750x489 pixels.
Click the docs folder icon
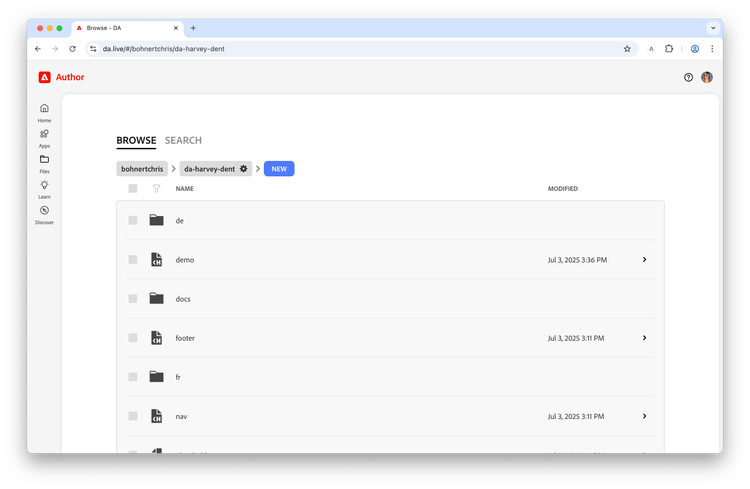[x=156, y=299]
